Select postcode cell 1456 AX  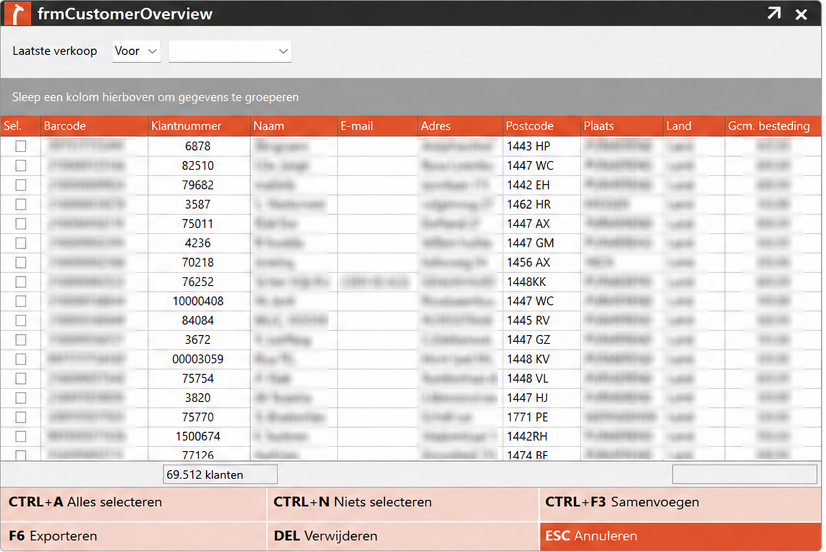pyautogui.click(x=542, y=262)
